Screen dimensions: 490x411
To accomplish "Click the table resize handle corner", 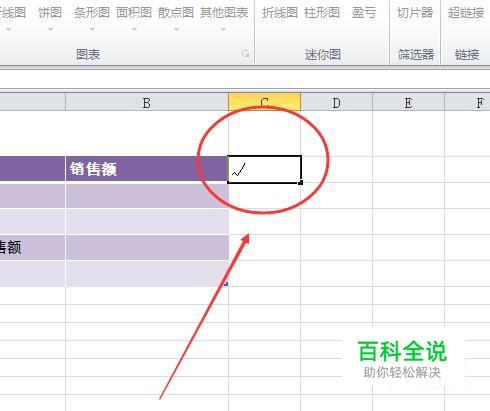I will pos(226,284).
